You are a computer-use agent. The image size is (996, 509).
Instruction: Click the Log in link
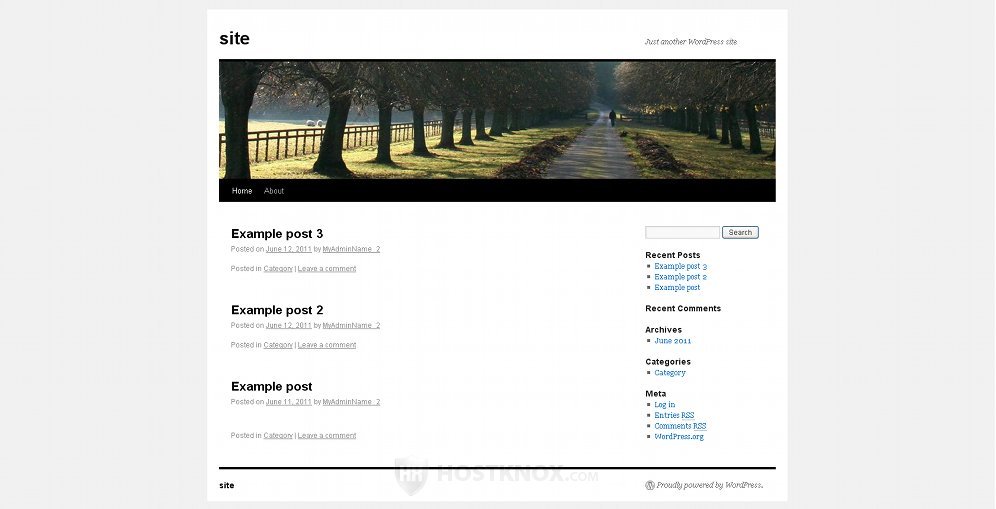tap(664, 404)
